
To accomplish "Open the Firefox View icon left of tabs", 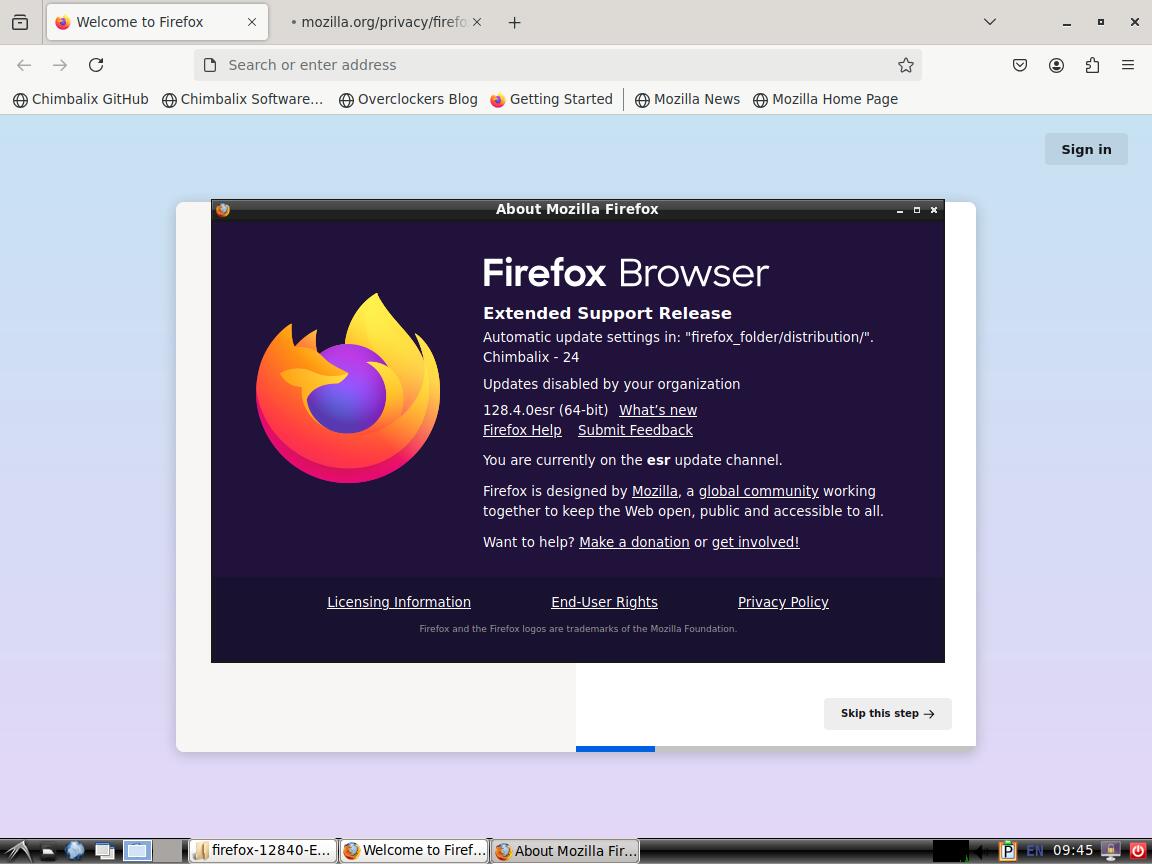I will [20, 22].
